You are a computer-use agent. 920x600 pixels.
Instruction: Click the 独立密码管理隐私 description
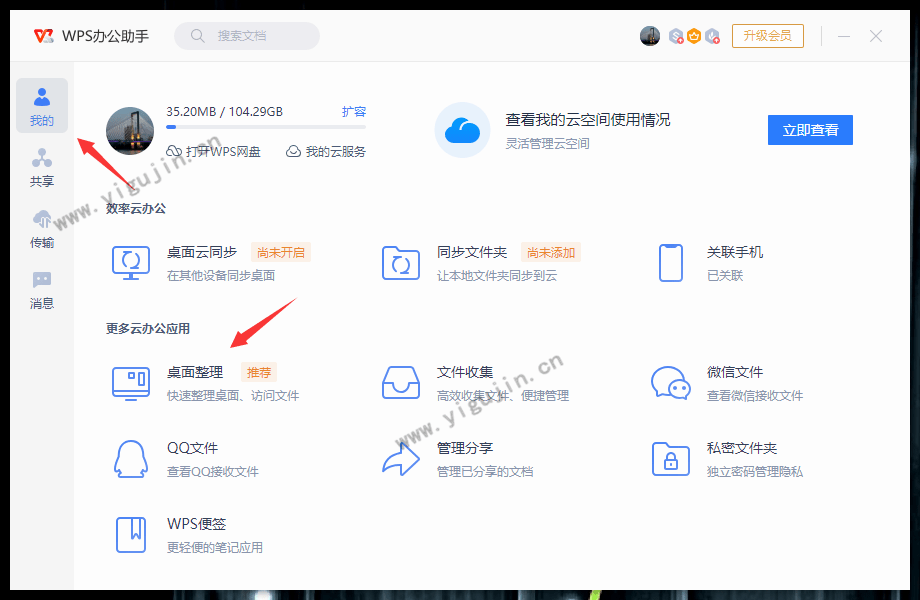(755, 472)
